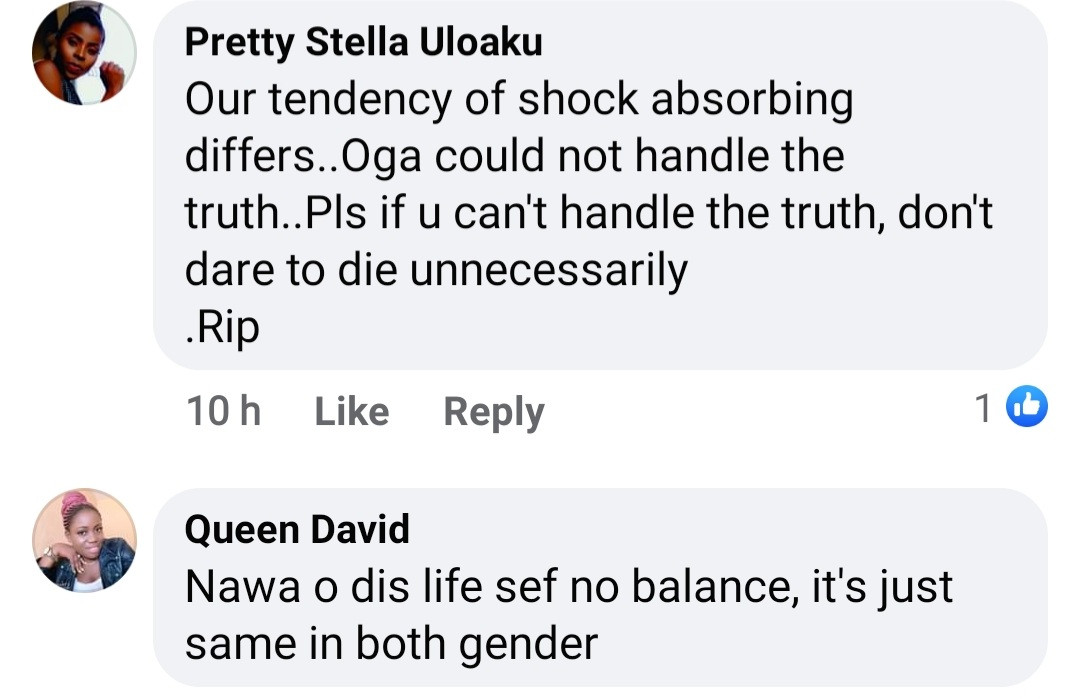Viewport: 1080px width, 699px height.
Task: Click the ".Rip" line in Stella's comment
Action: [222, 327]
